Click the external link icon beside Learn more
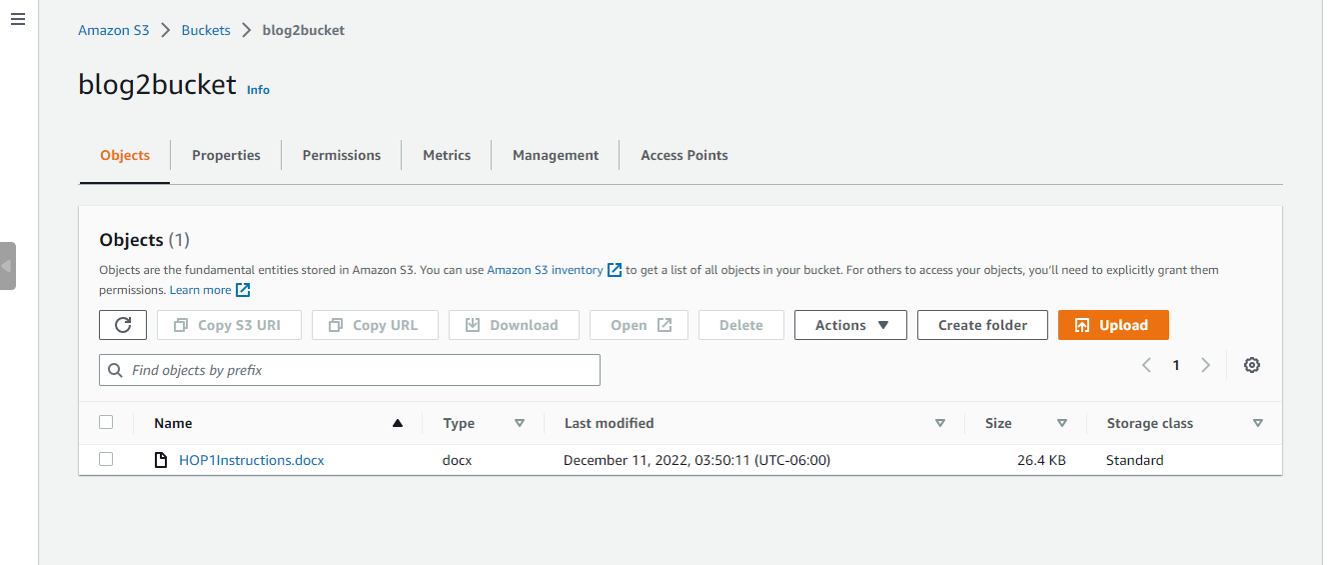The width and height of the screenshot is (1334, 565). pyautogui.click(x=242, y=290)
